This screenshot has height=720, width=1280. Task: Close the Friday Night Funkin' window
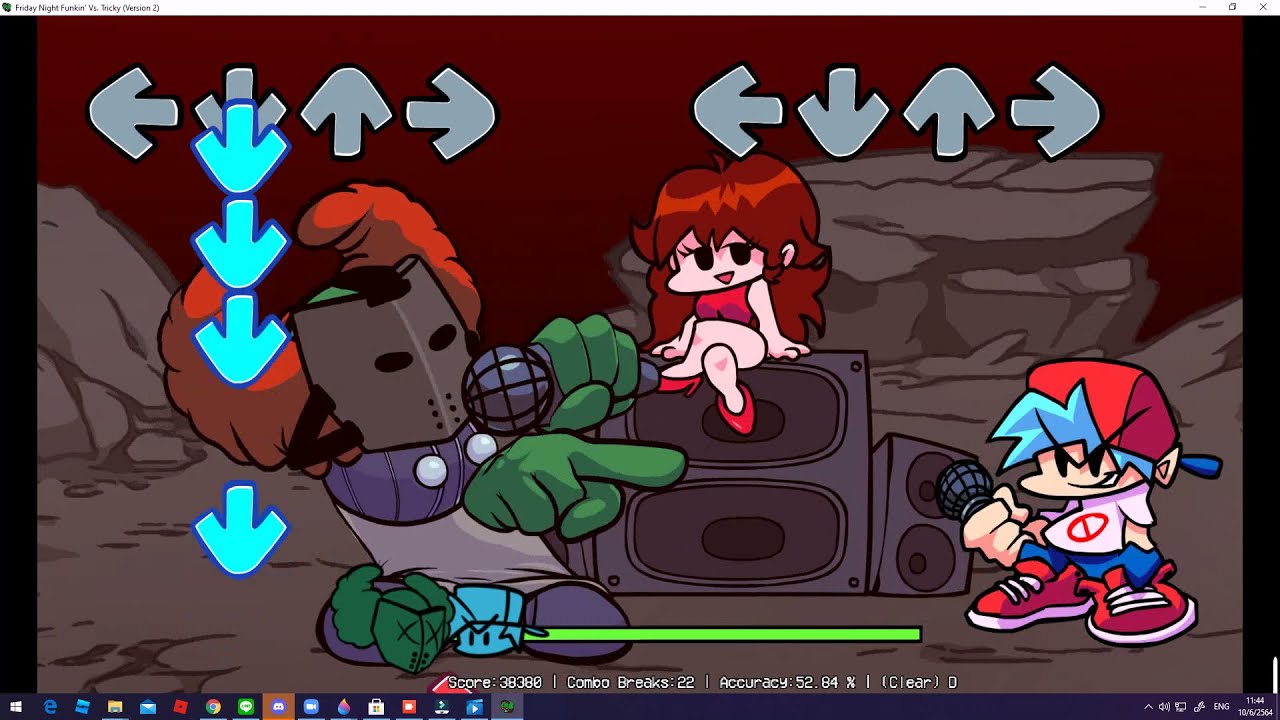point(1263,7)
